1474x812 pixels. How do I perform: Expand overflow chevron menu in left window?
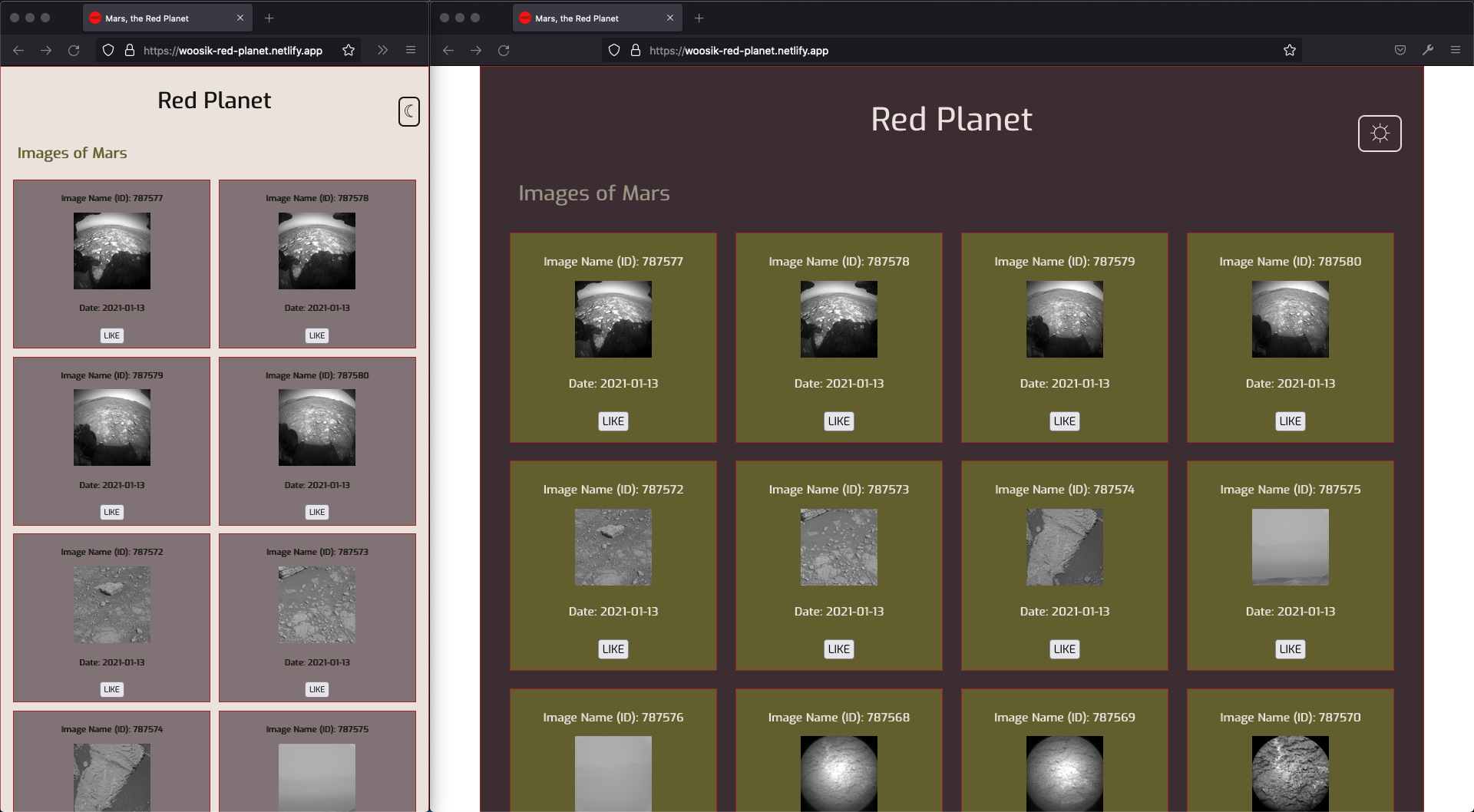pos(382,51)
